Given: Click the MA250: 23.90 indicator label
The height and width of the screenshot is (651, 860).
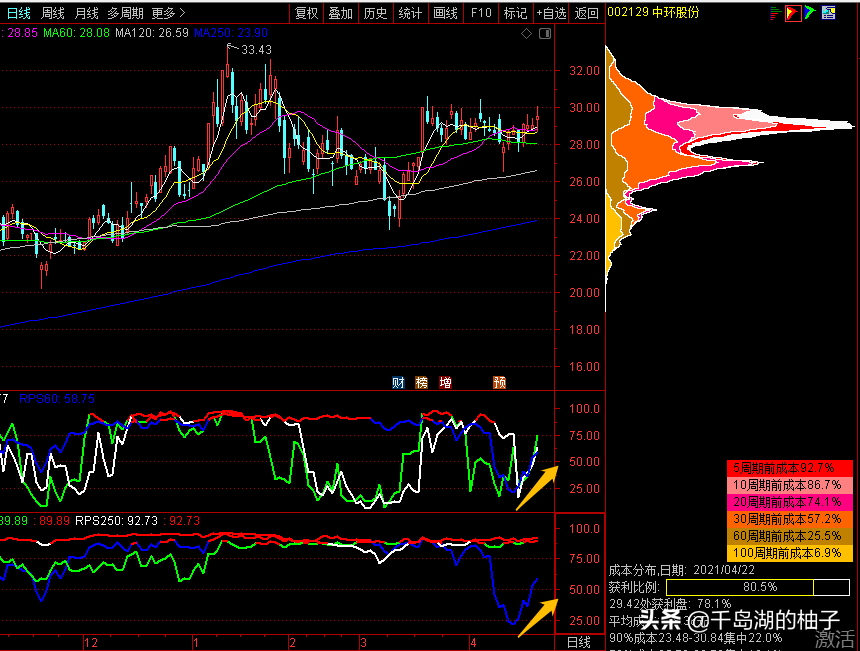Looking at the screenshot, I should point(231,33).
